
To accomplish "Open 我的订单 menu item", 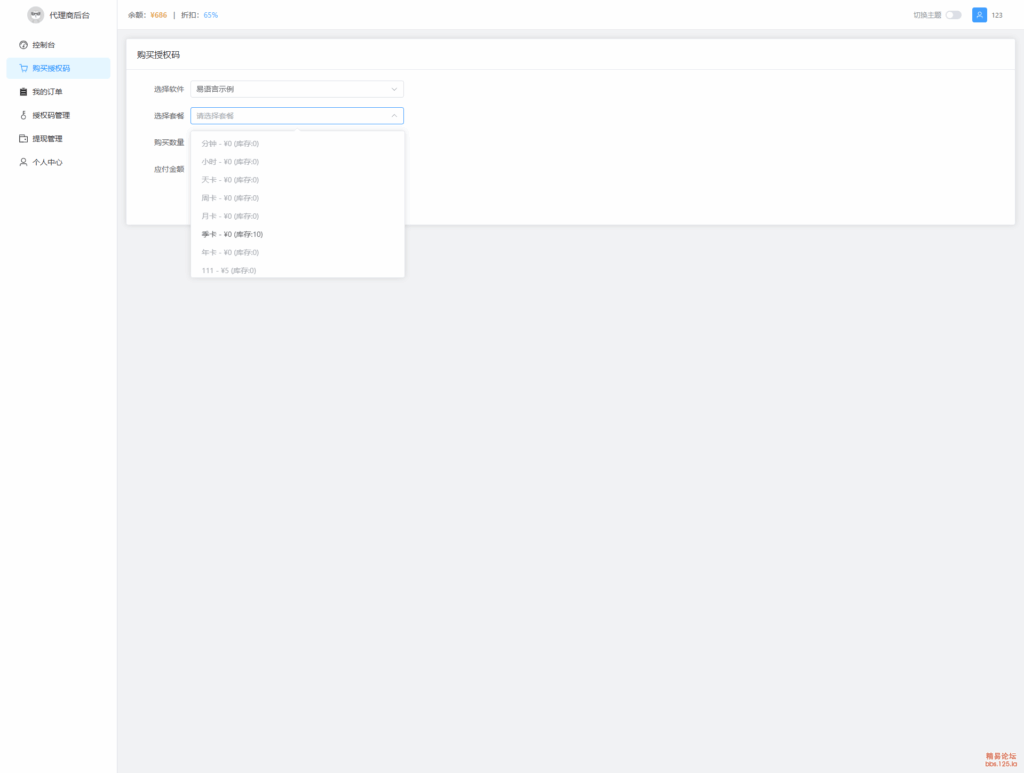I will pyautogui.click(x=47, y=92).
